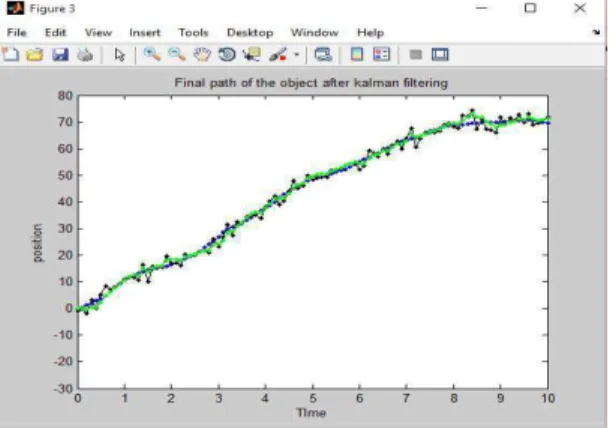Click the x-axis tick label 5
616x428 pixels.
pyautogui.click(x=313, y=399)
